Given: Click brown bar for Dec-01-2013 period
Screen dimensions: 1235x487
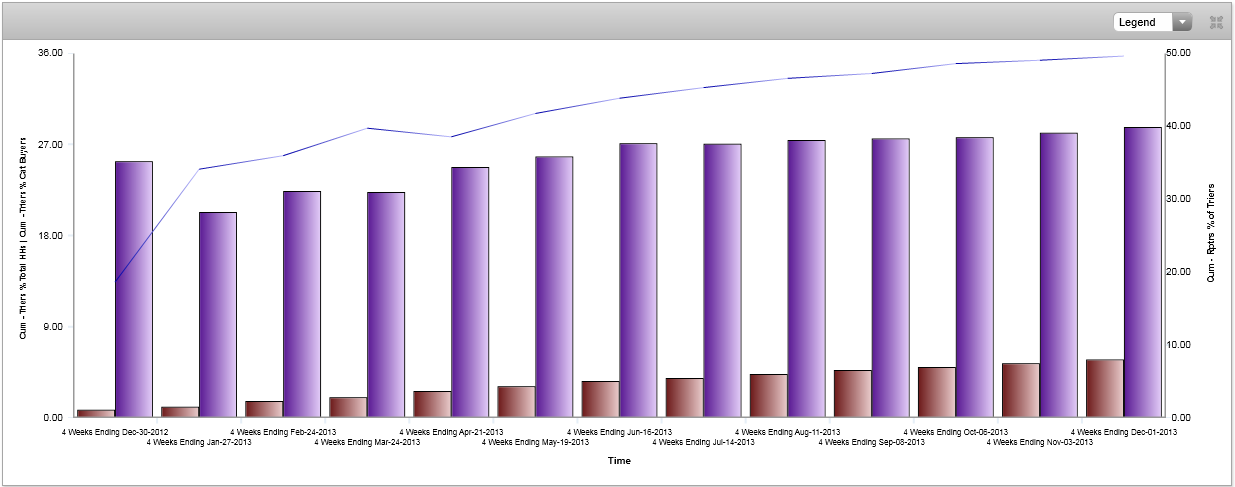Looking at the screenshot, I should [x=1105, y=388].
